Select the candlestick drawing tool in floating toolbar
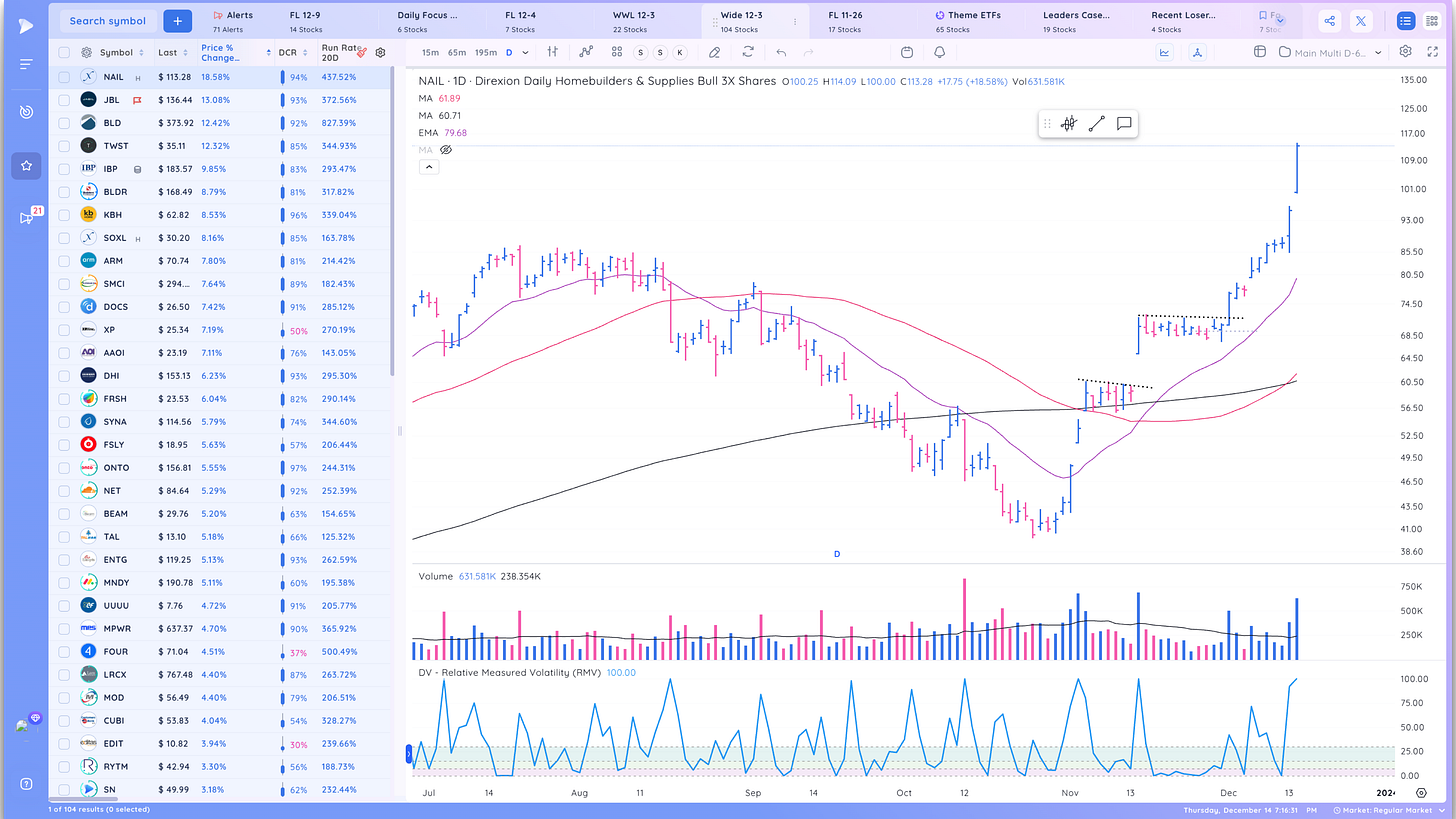The image size is (1456, 819). (1069, 124)
